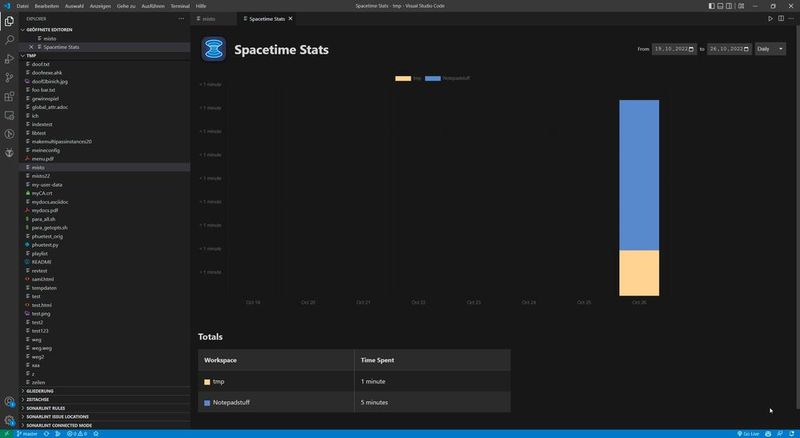
Task: Open the Search view in activity bar
Action: [9, 40]
